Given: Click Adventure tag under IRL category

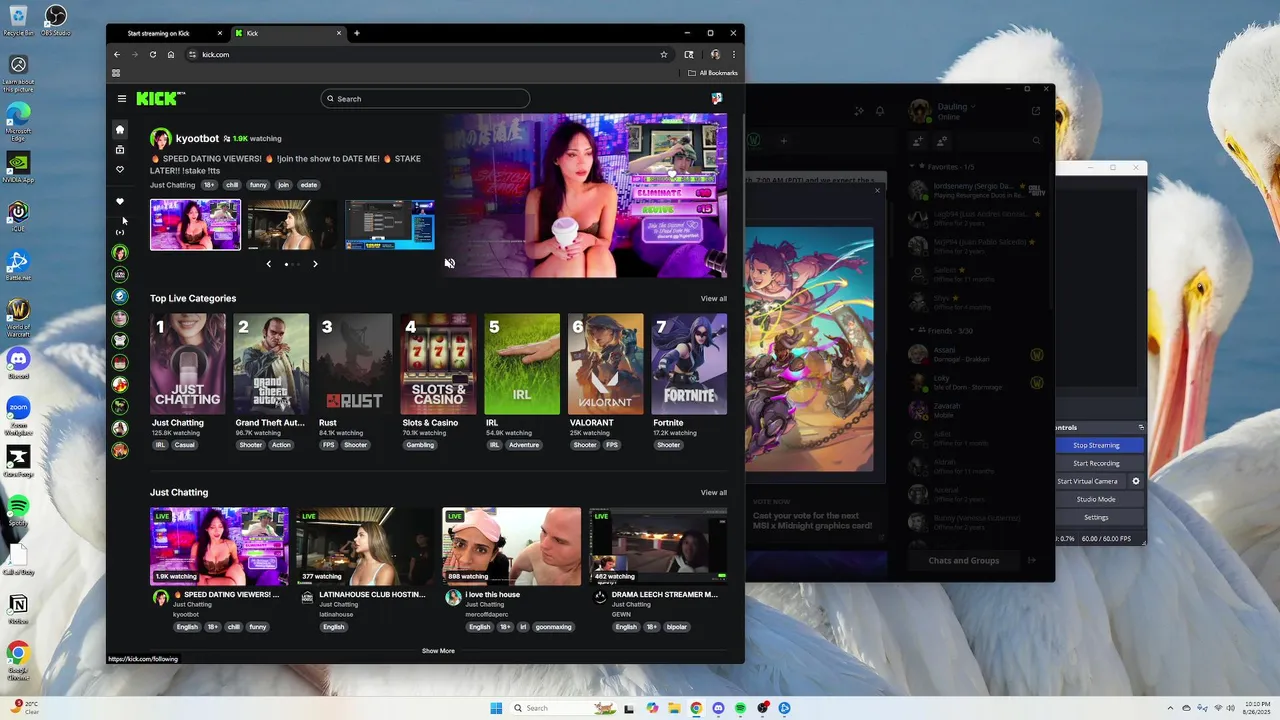Looking at the screenshot, I should pyautogui.click(x=523, y=445).
